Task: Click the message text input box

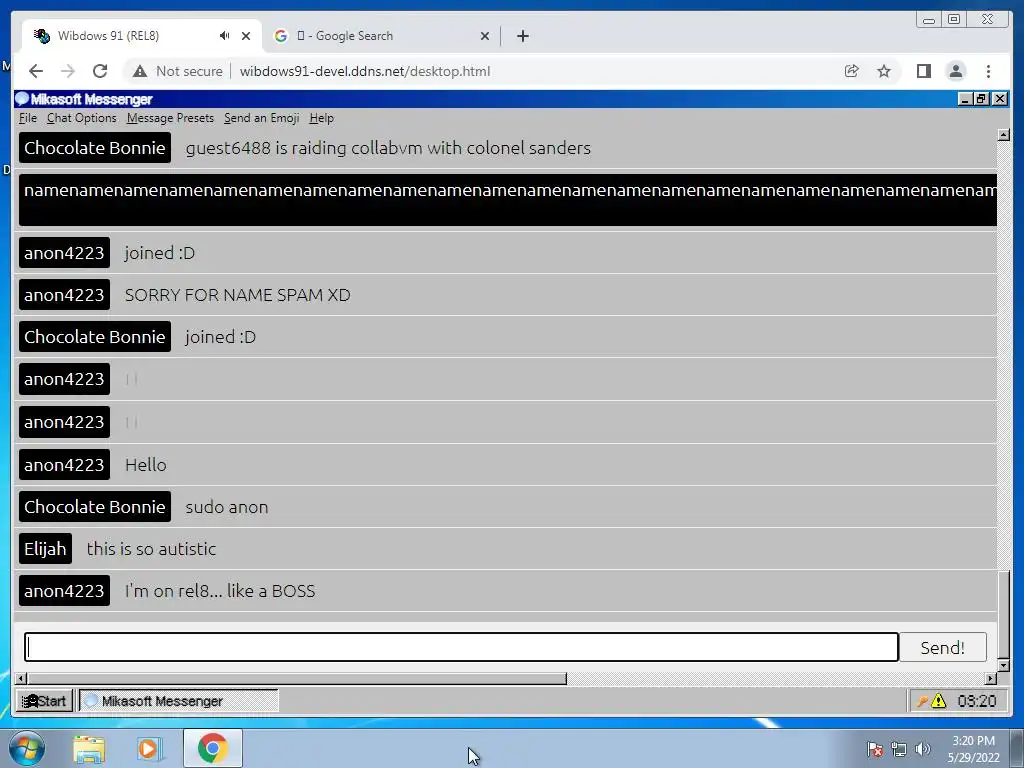Action: [461, 647]
